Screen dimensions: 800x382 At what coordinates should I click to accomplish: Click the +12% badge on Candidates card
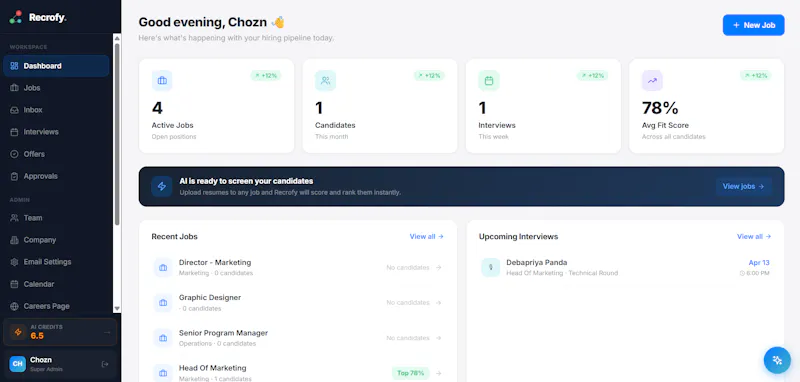(x=429, y=75)
